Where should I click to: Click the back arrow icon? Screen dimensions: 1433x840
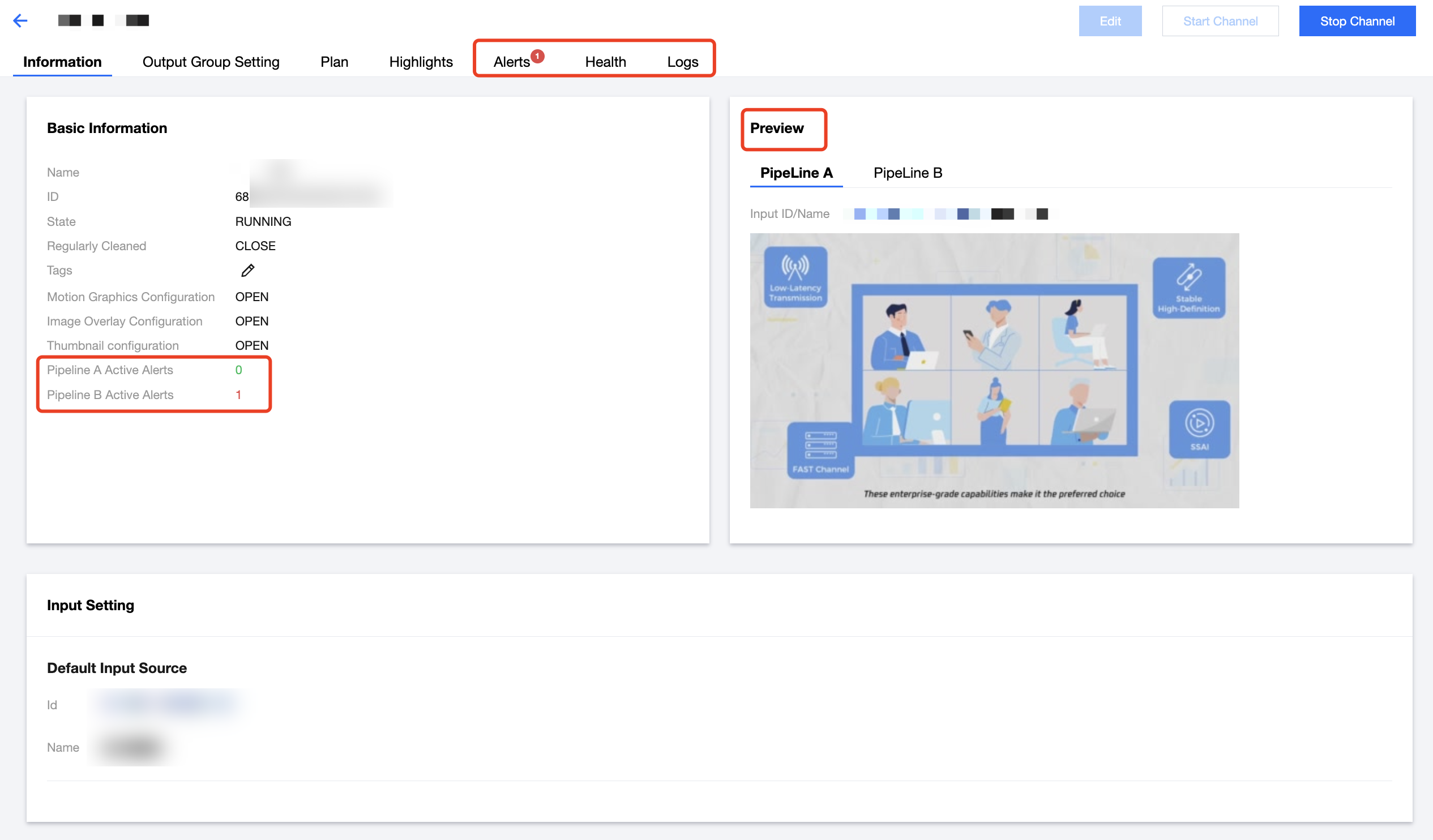click(x=20, y=21)
